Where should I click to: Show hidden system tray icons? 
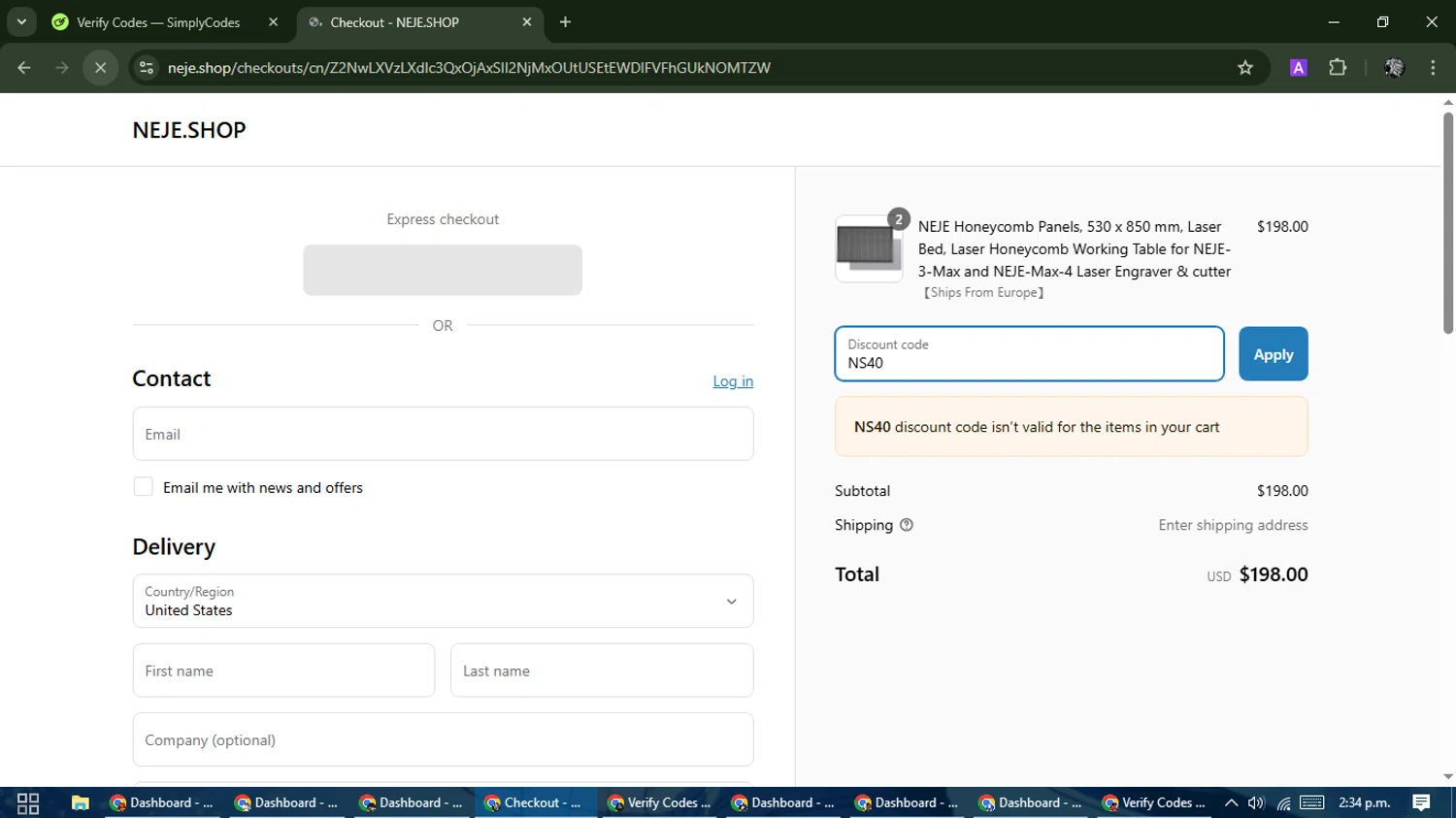[1231, 802]
